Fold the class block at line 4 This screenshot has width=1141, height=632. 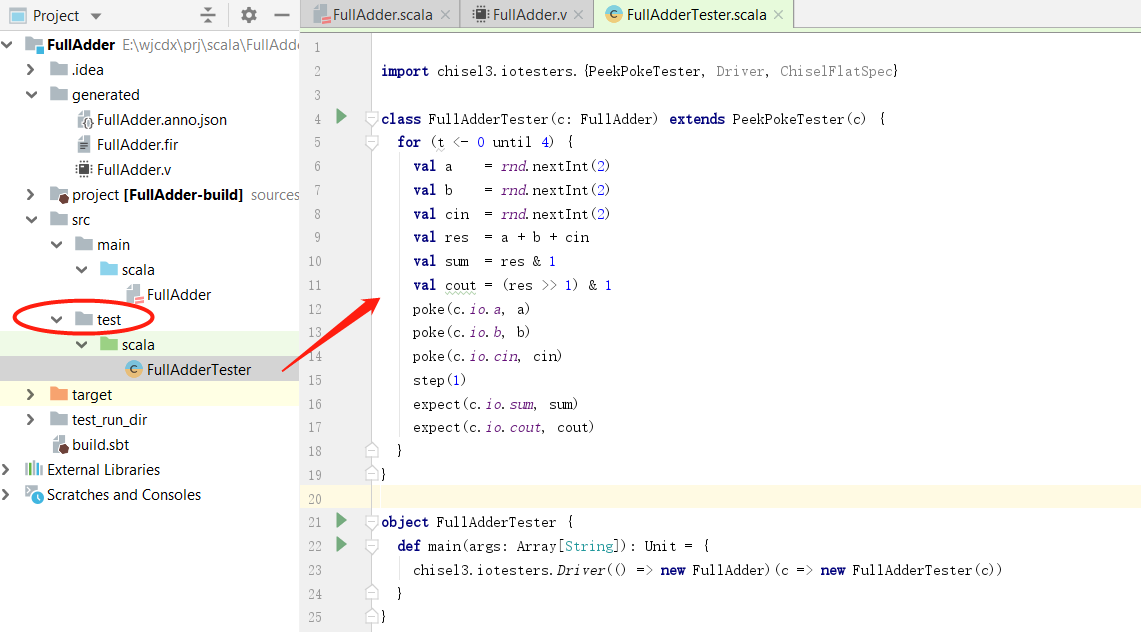(x=371, y=119)
